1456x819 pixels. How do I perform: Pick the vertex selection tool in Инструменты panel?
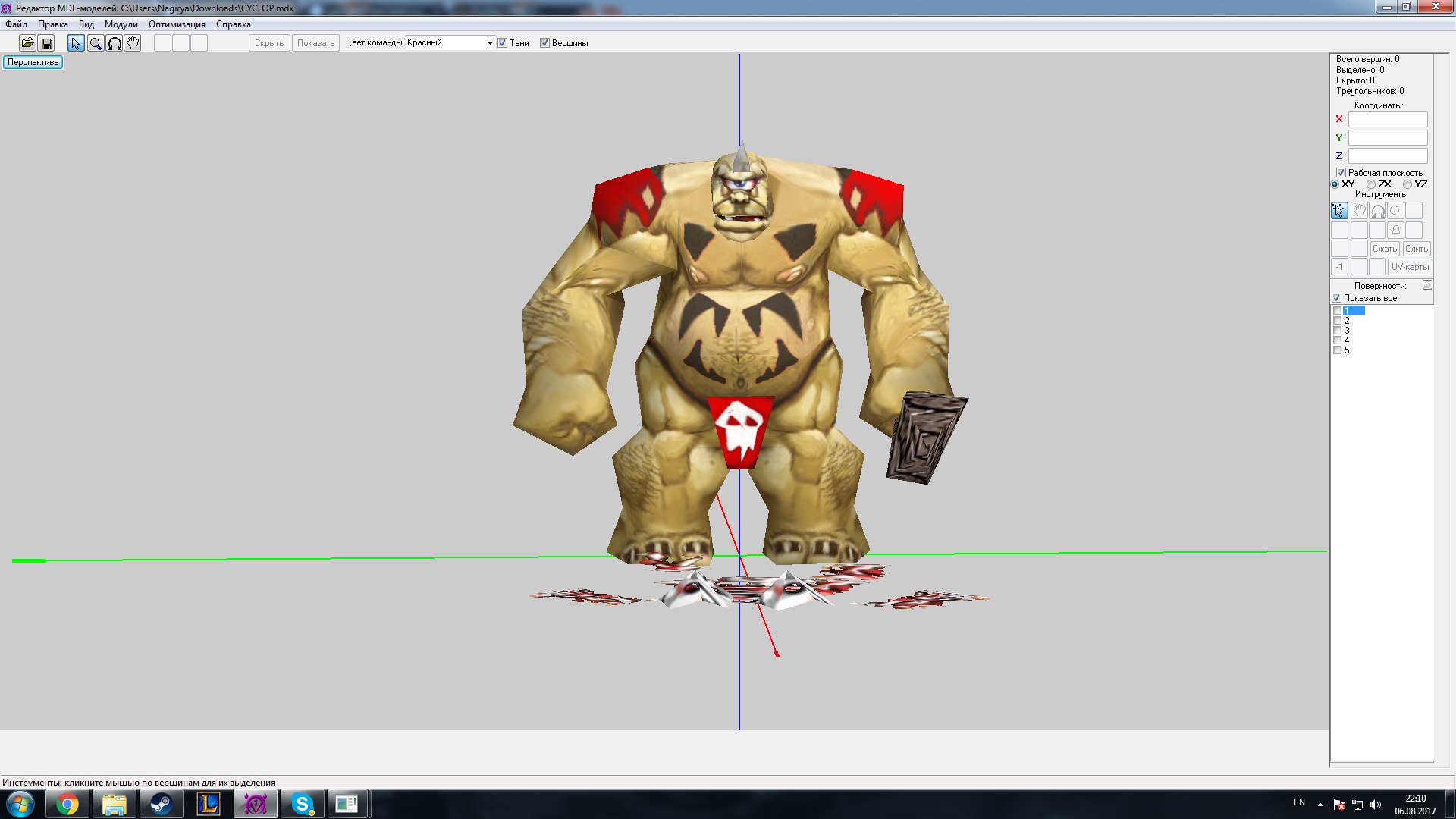click(1340, 211)
